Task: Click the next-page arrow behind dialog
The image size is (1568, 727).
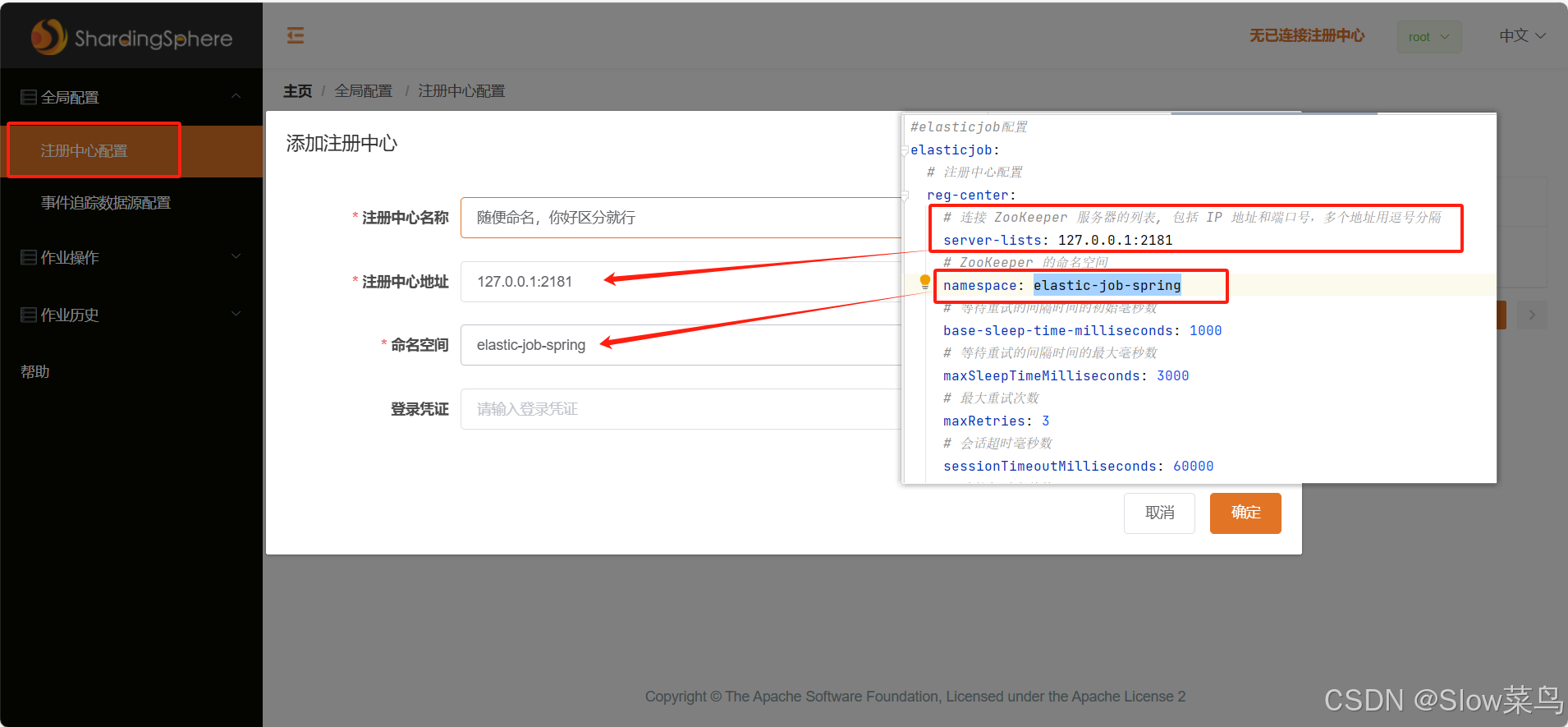Action: 1532,315
